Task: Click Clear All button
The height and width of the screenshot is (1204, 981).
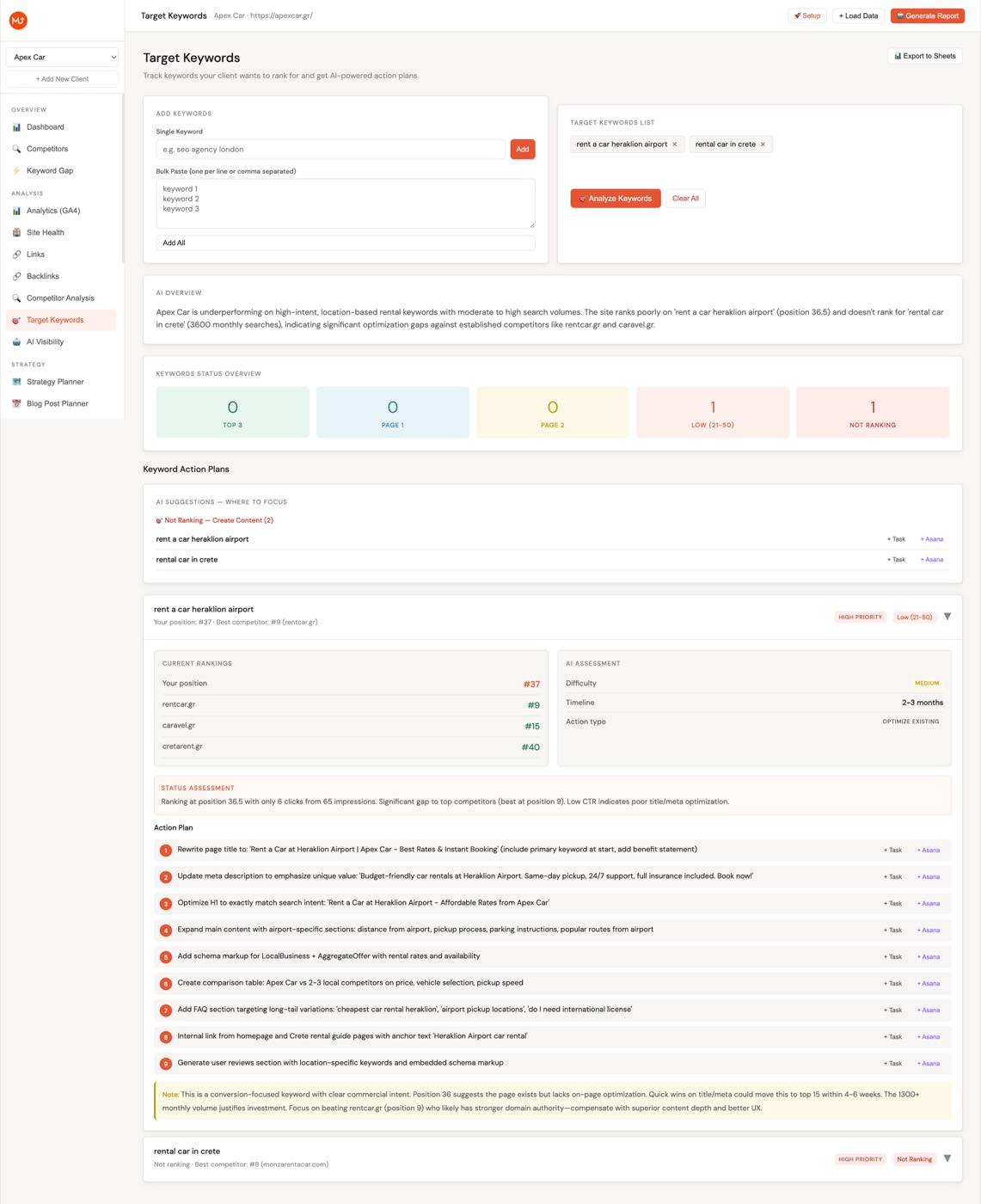Action: (685, 199)
